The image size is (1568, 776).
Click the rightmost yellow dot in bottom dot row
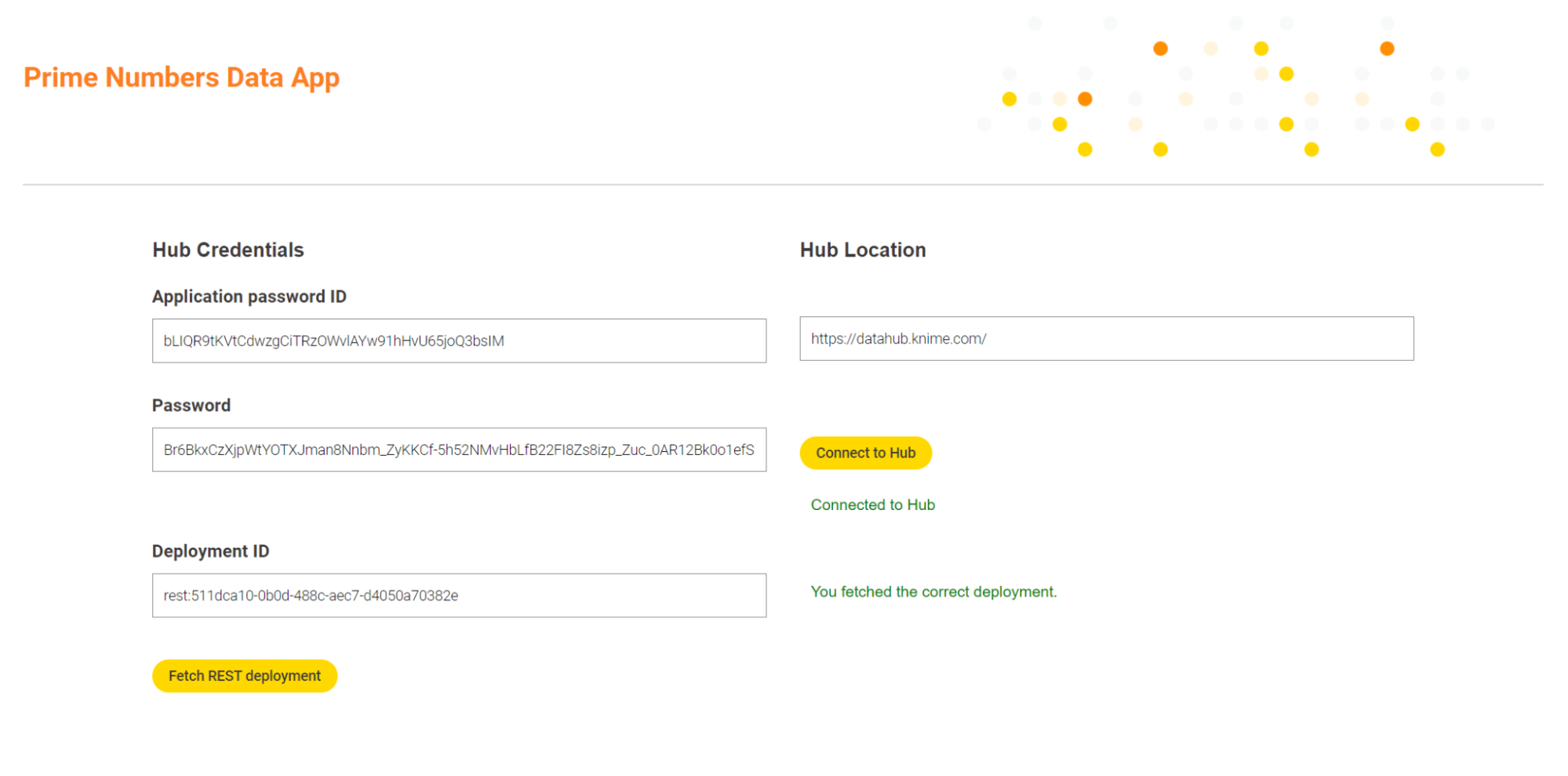[x=1437, y=149]
